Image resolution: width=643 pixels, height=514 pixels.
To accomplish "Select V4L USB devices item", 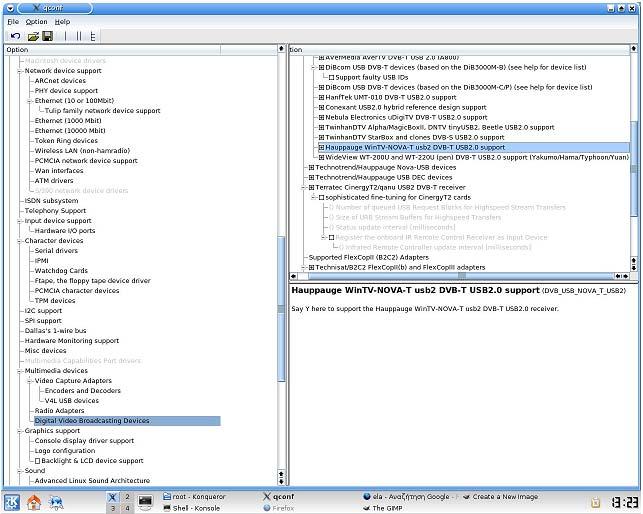I will tap(72, 401).
